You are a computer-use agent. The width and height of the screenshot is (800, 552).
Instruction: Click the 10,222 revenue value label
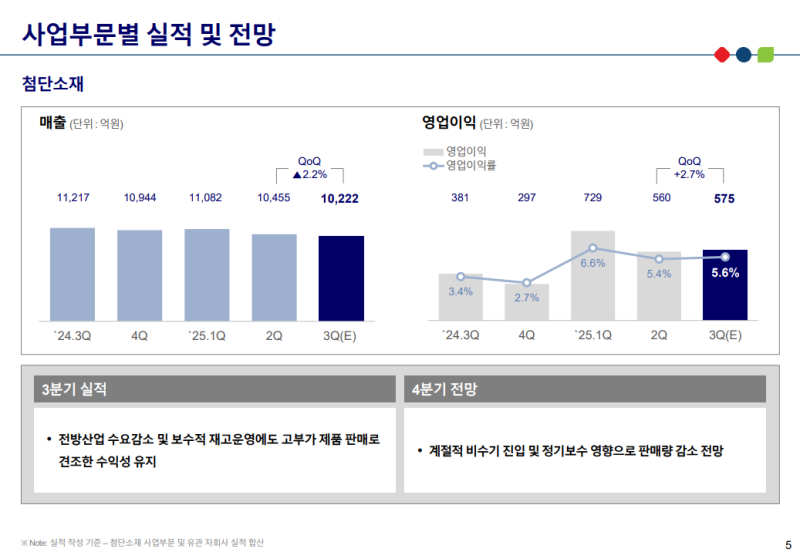340,199
